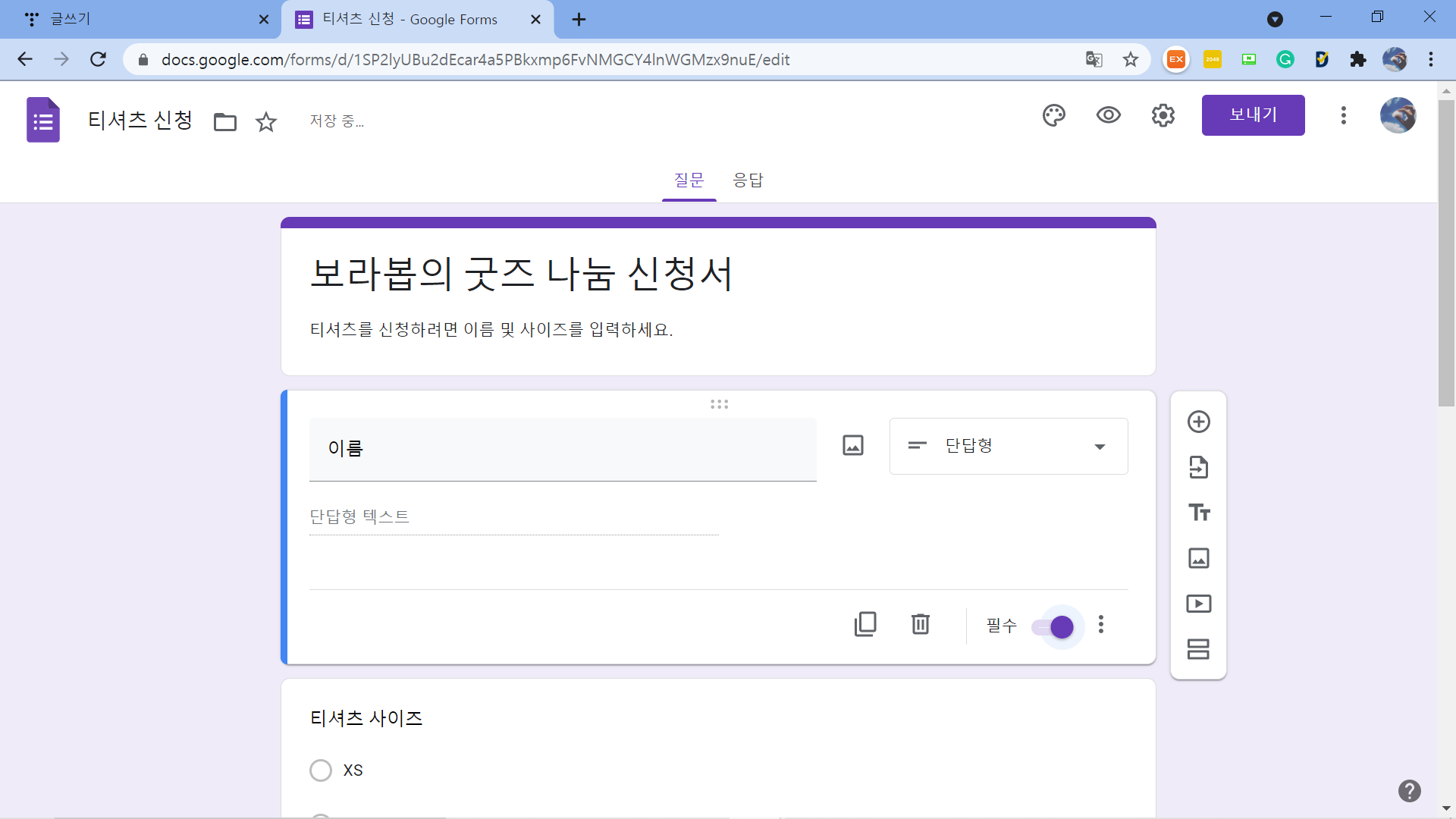This screenshot has height=819, width=1456.
Task: Click the 보내기 send button
Action: click(x=1253, y=115)
